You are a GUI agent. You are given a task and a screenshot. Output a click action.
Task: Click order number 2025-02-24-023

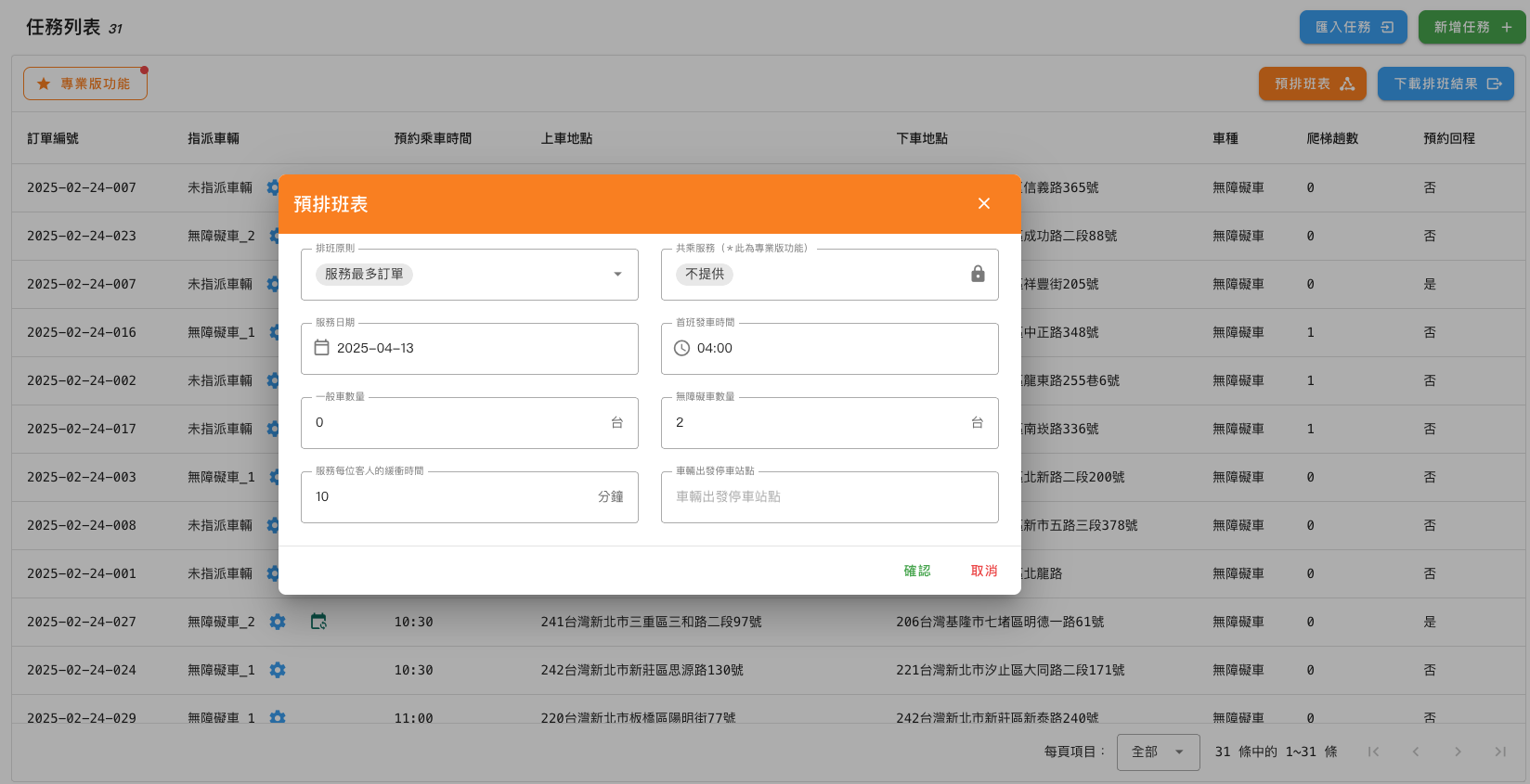(x=82, y=236)
